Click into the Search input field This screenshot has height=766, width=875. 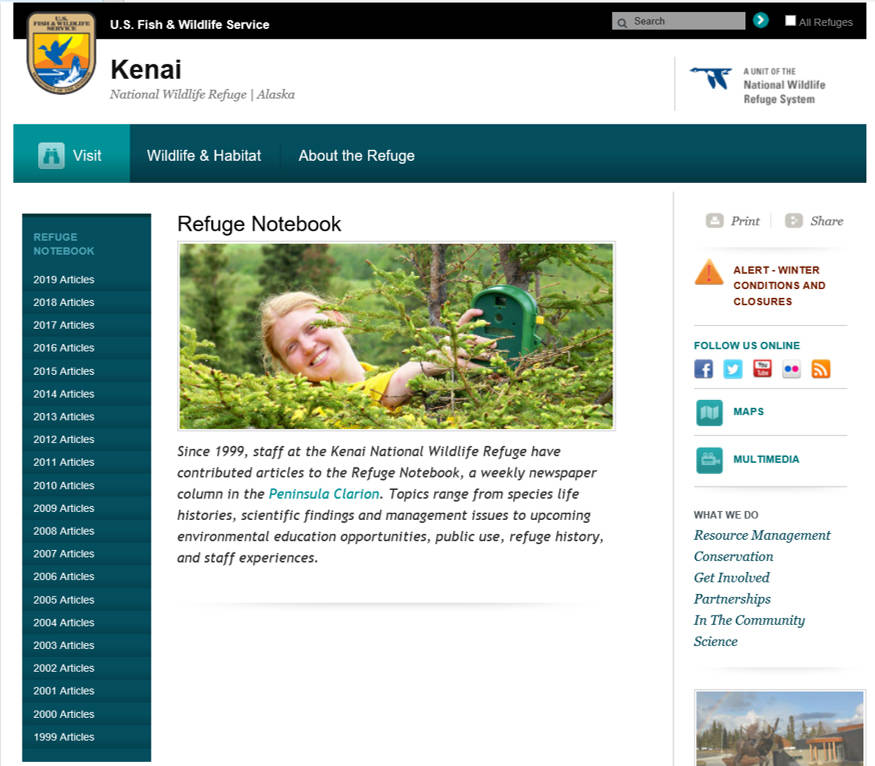679,21
